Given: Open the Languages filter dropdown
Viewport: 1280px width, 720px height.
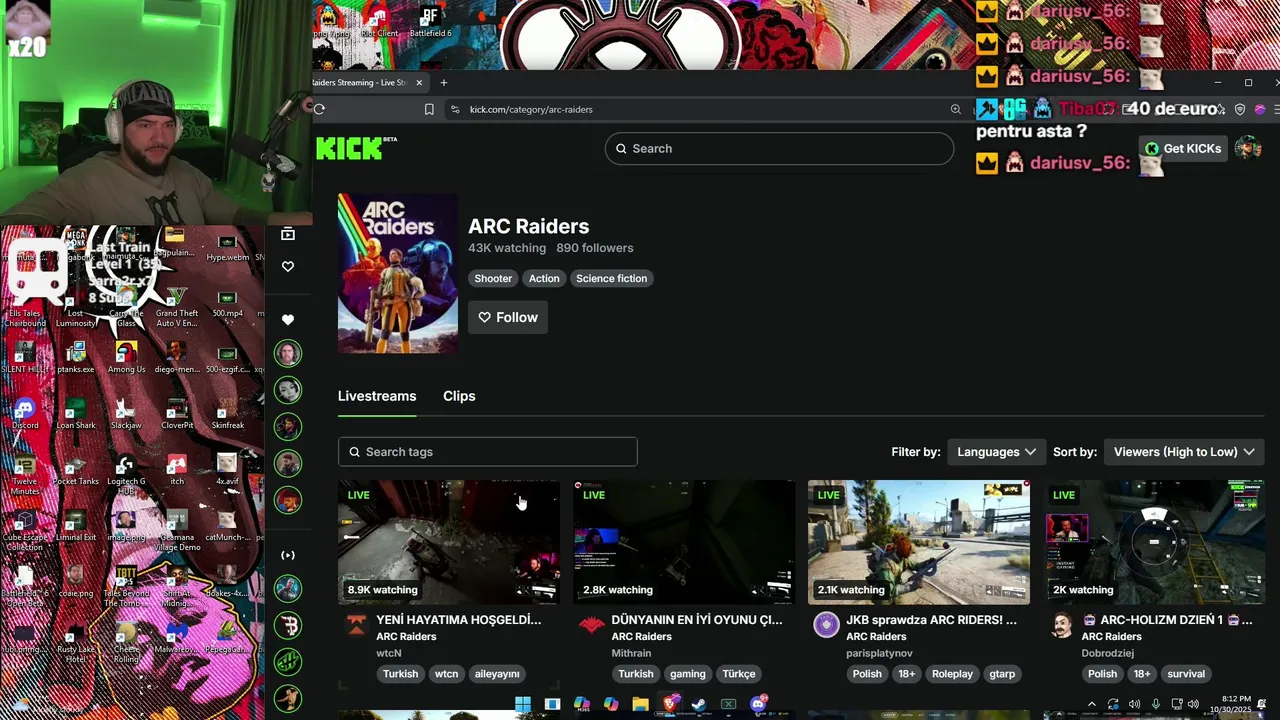Looking at the screenshot, I should [x=996, y=452].
